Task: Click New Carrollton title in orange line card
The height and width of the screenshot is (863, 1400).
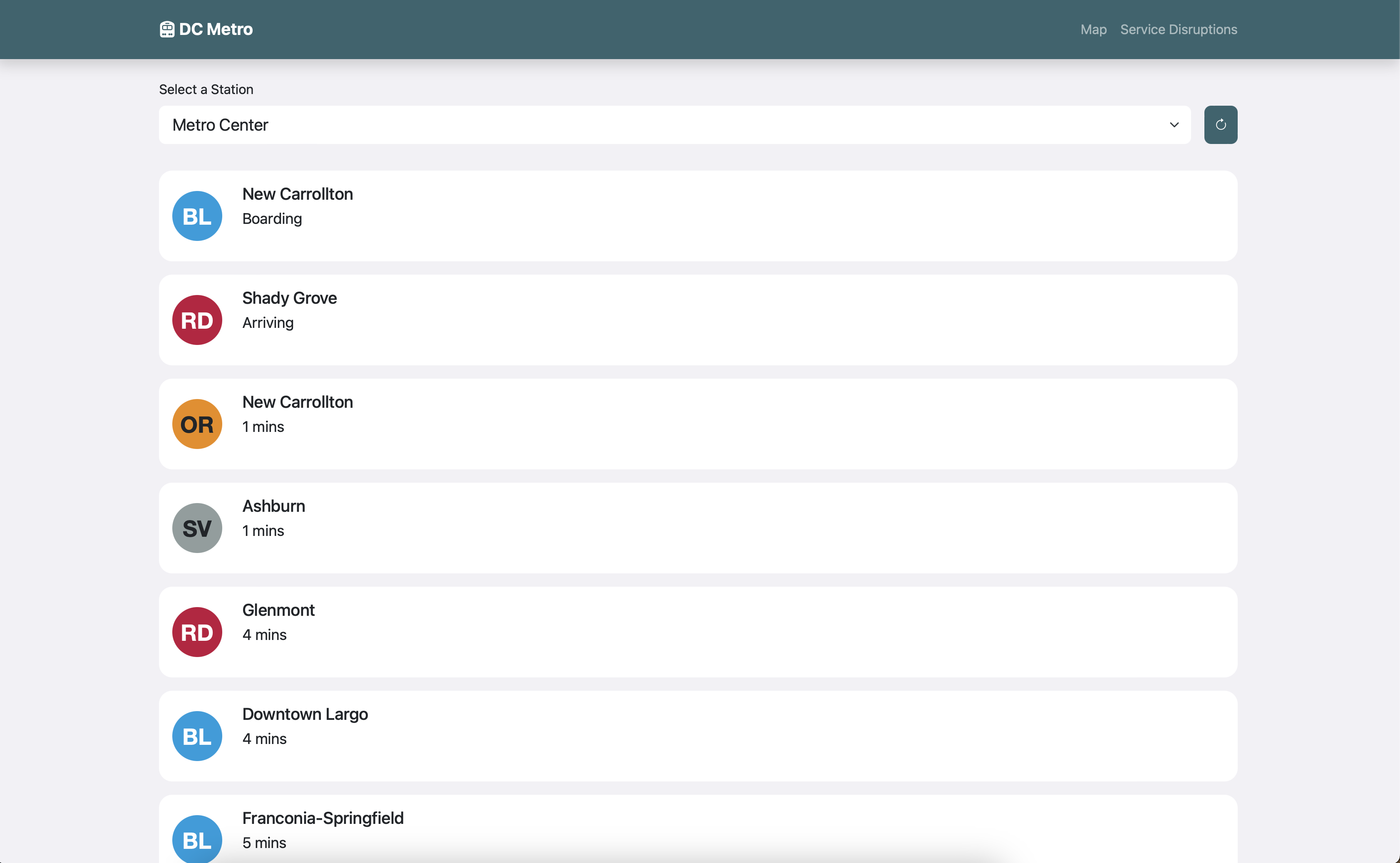Action: pos(297,402)
